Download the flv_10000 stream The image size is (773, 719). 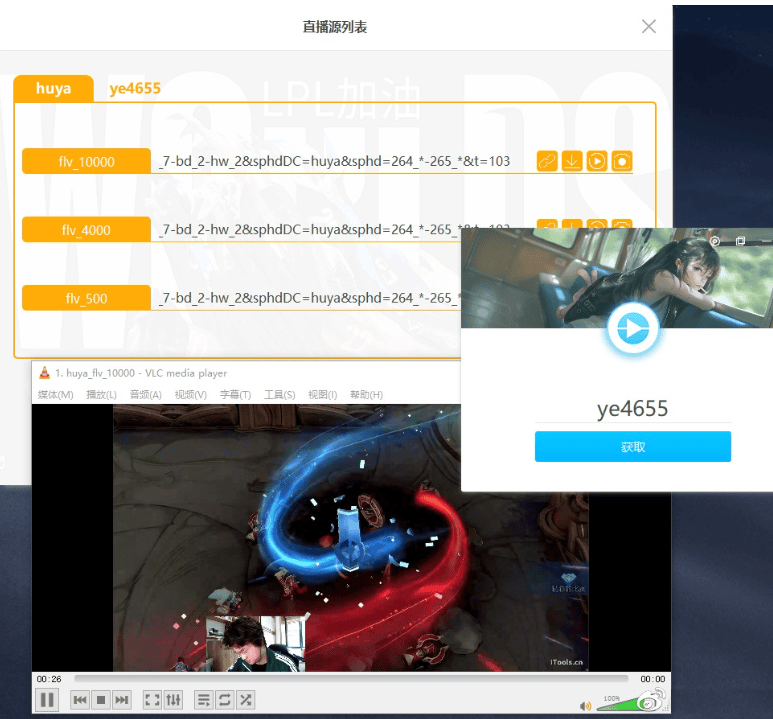point(572,161)
